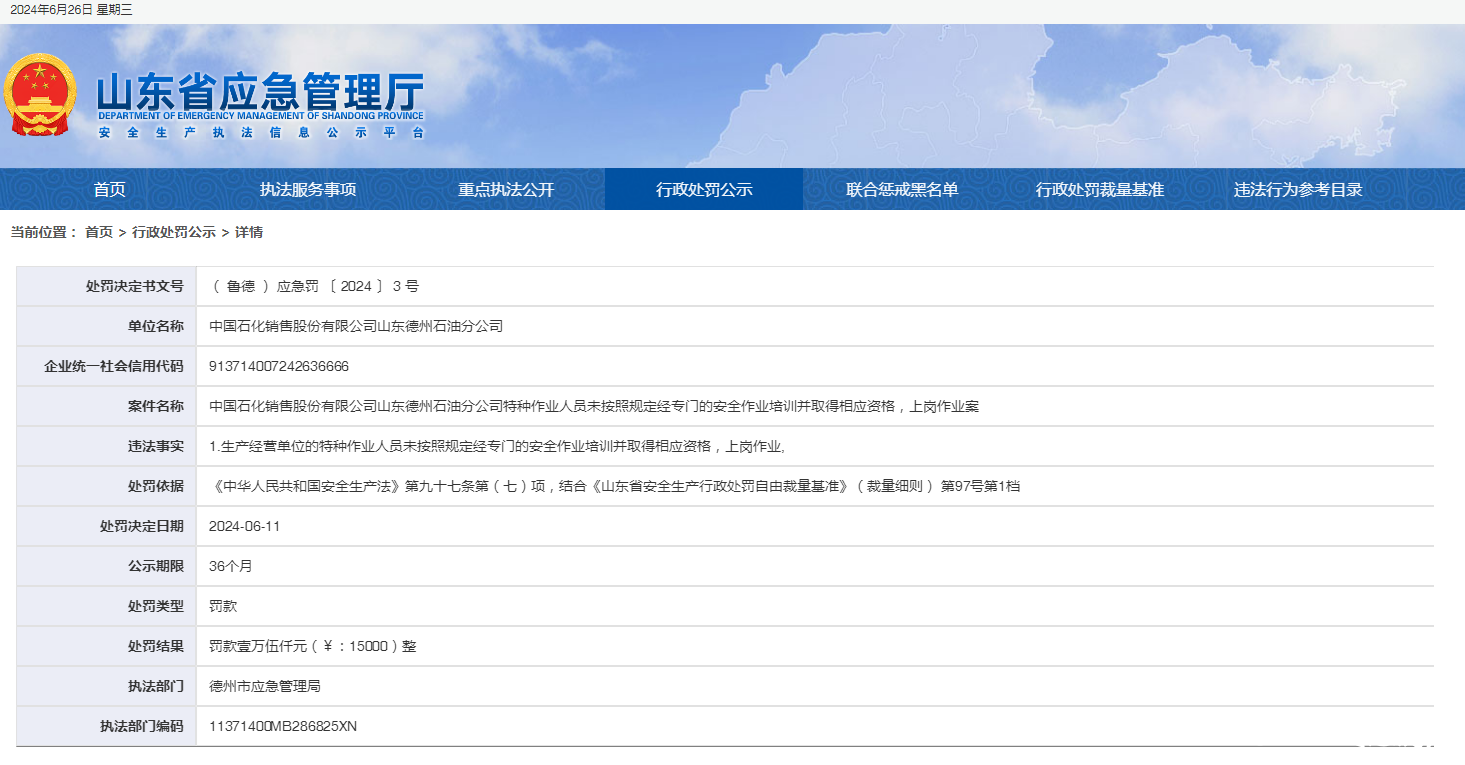Click company name 中国石化销售股份有限公司山东德州石油分公司
Image resolution: width=1465 pixels, height=765 pixels.
tap(356, 326)
